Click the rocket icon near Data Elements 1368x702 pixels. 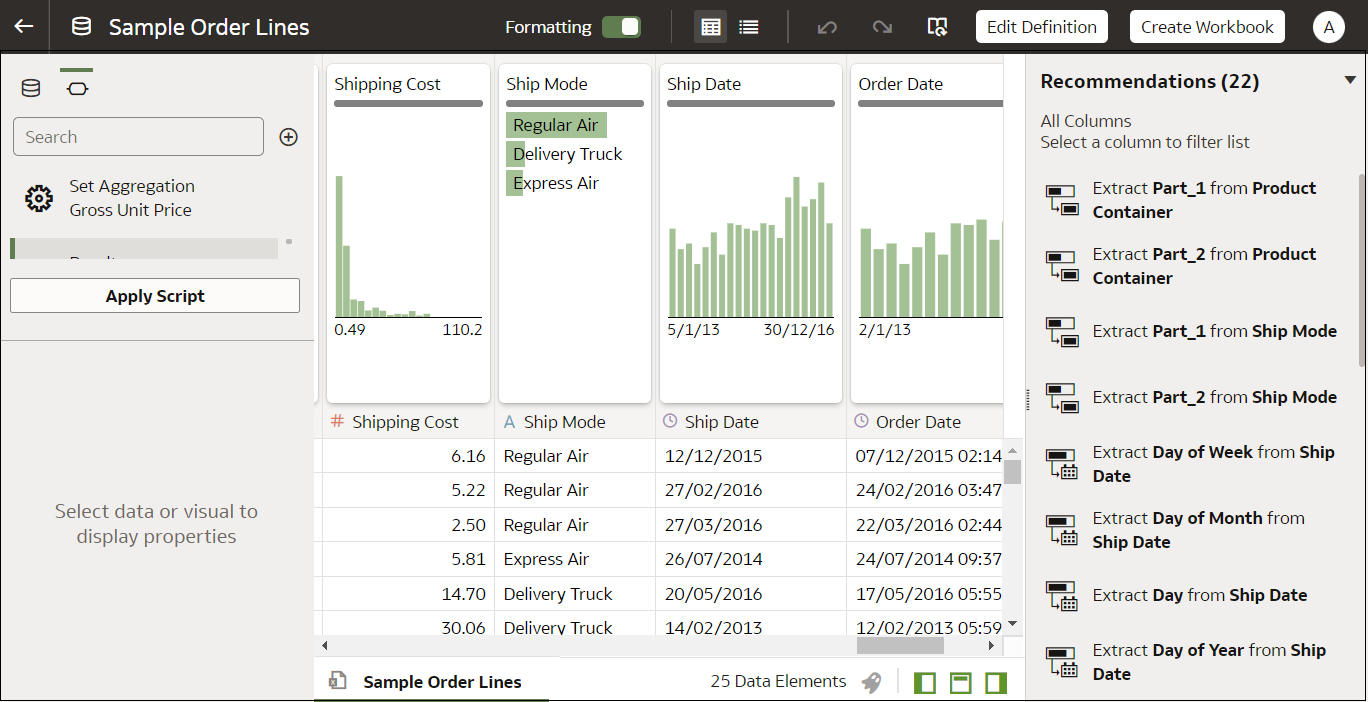click(871, 681)
